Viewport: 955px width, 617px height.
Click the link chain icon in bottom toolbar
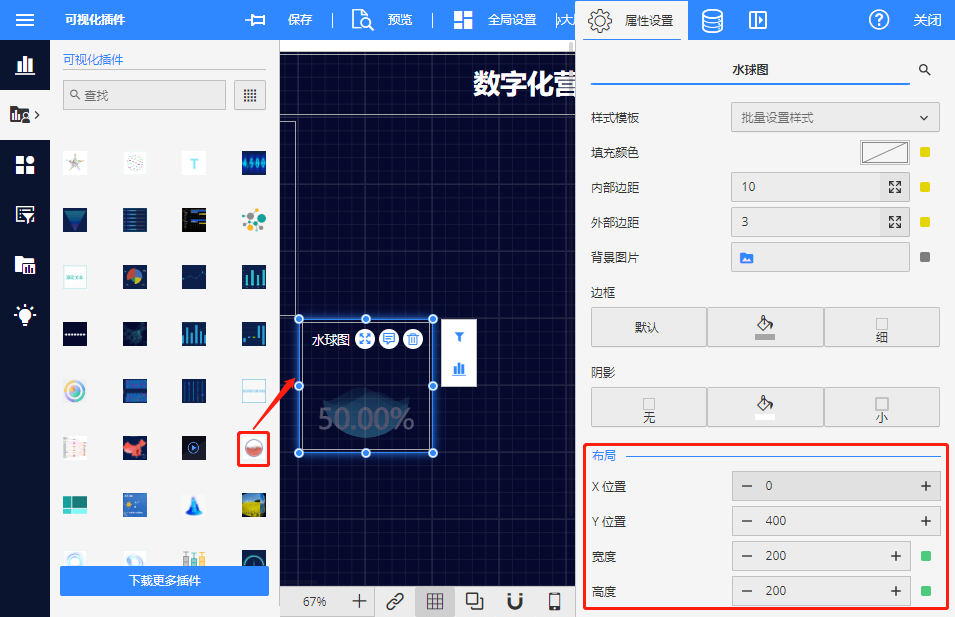point(395,601)
